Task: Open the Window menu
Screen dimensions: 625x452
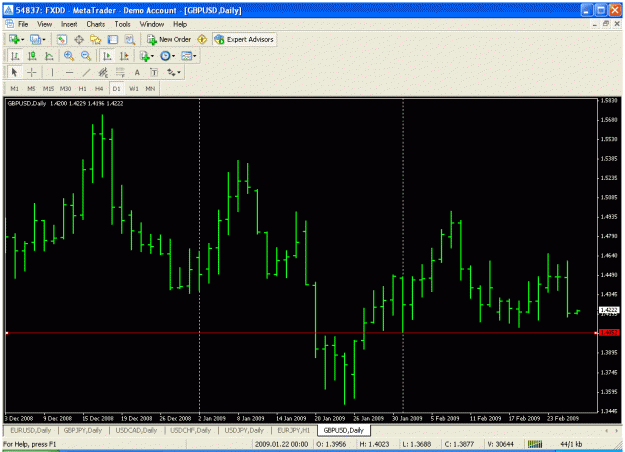Action: (x=151, y=24)
